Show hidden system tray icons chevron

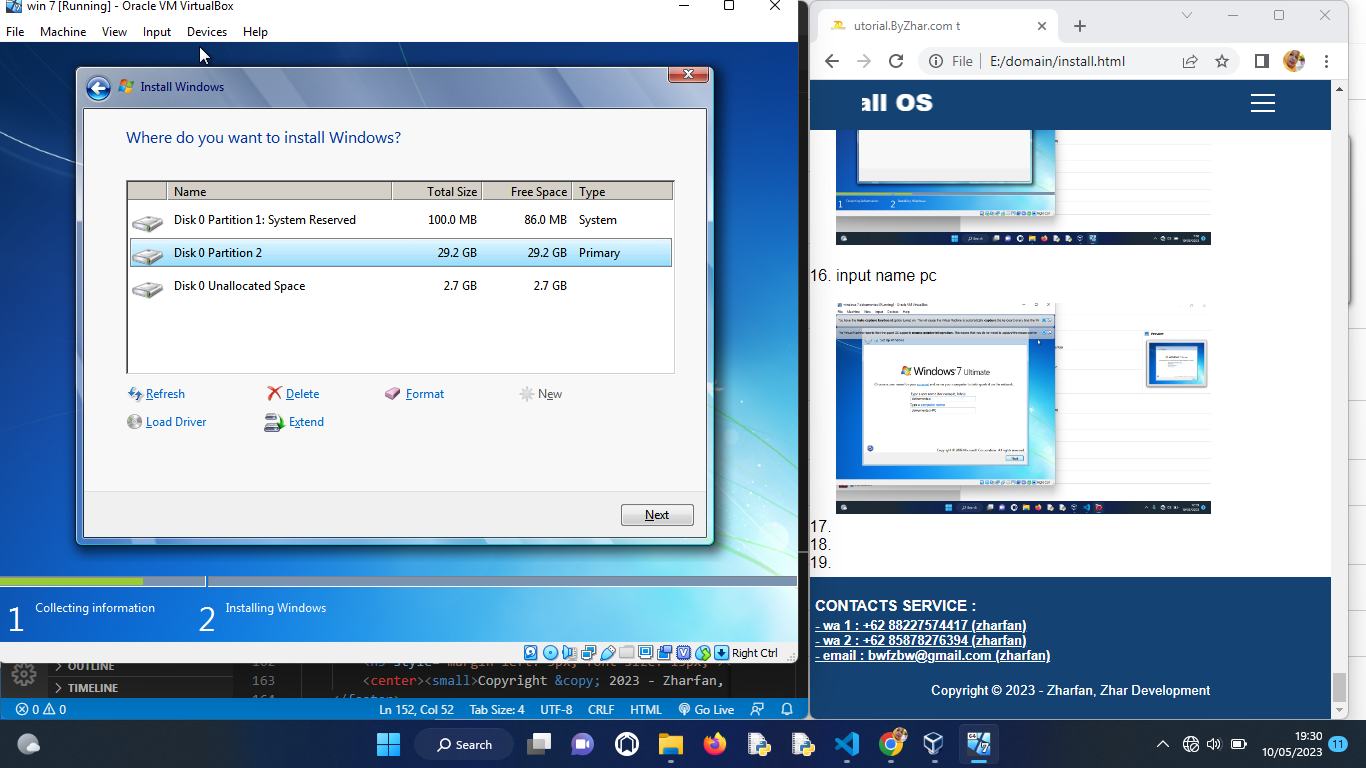[1162, 744]
